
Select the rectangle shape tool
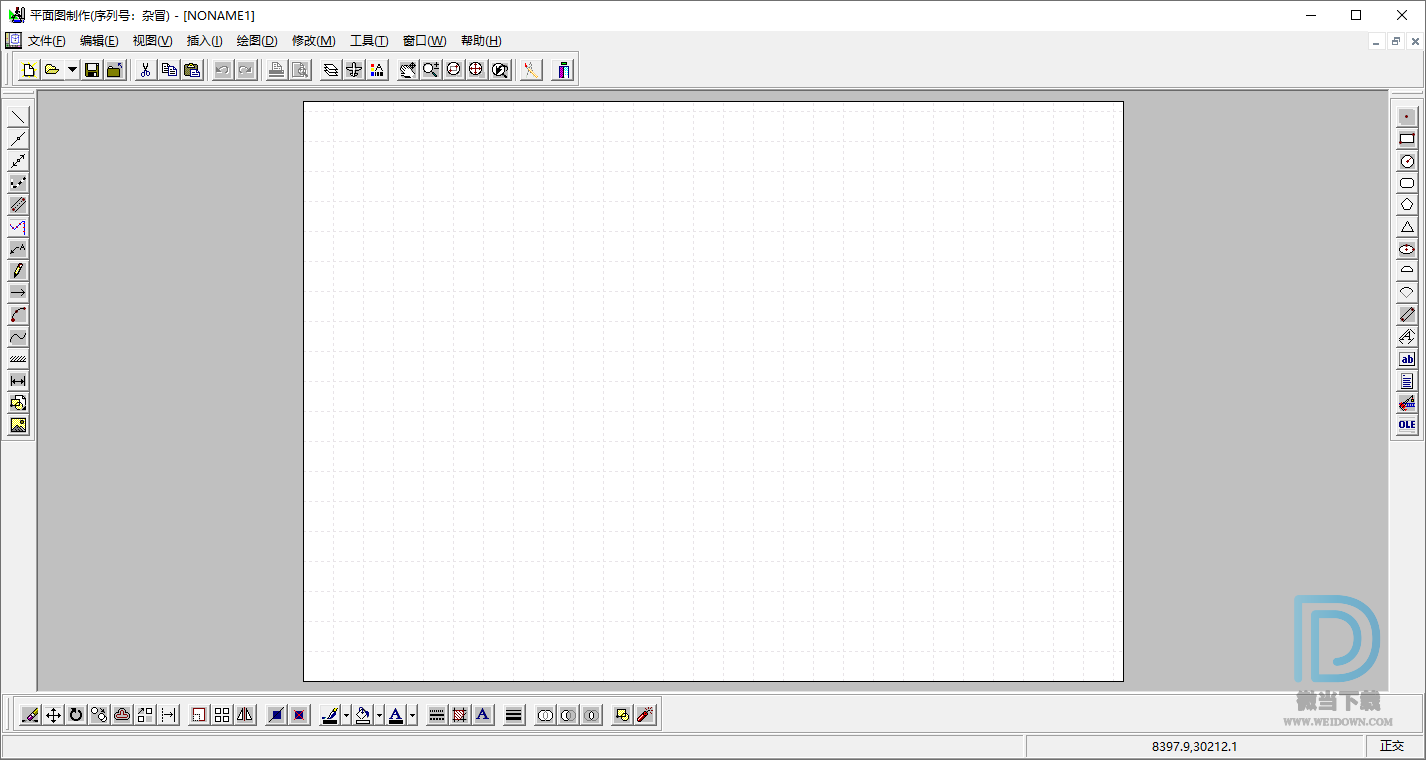tap(1407, 139)
